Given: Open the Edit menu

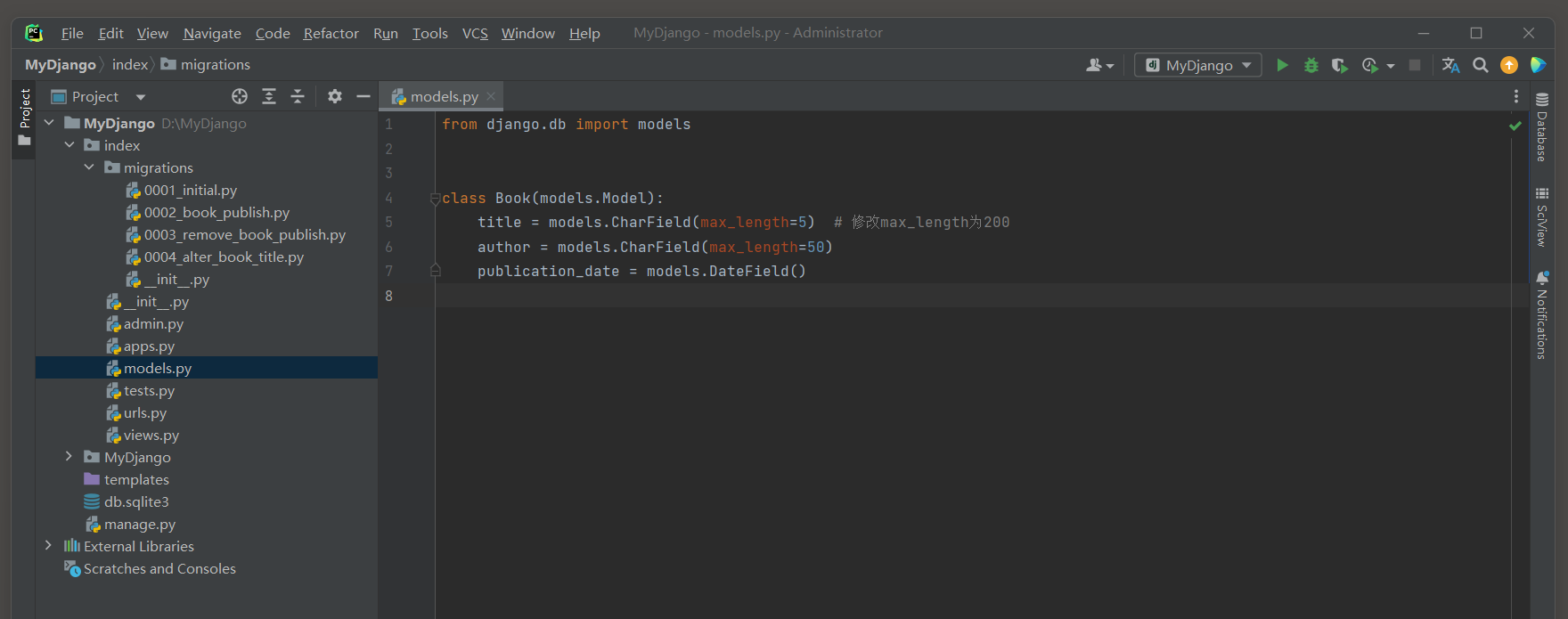Looking at the screenshot, I should pos(110,33).
